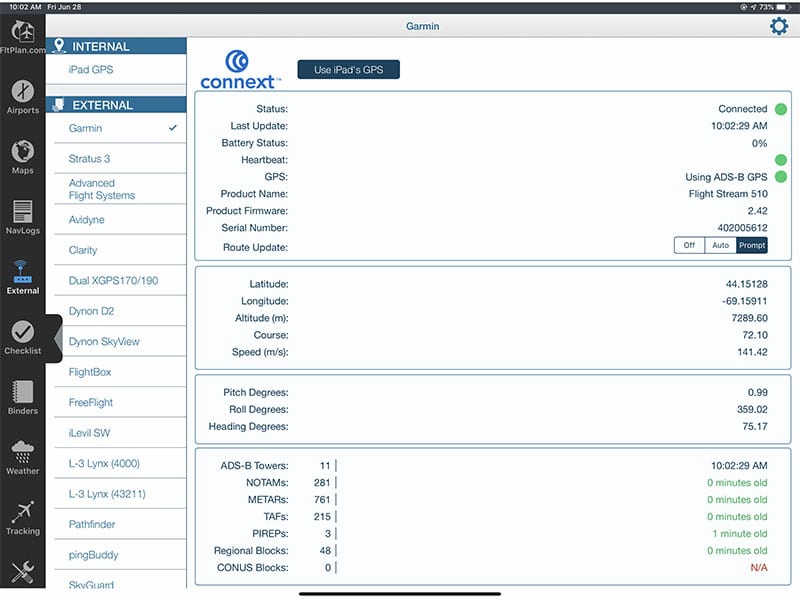Viewport: 800px width, 600px height.
Task: Select L-3 Lynx (43211) device
Action: point(116,494)
